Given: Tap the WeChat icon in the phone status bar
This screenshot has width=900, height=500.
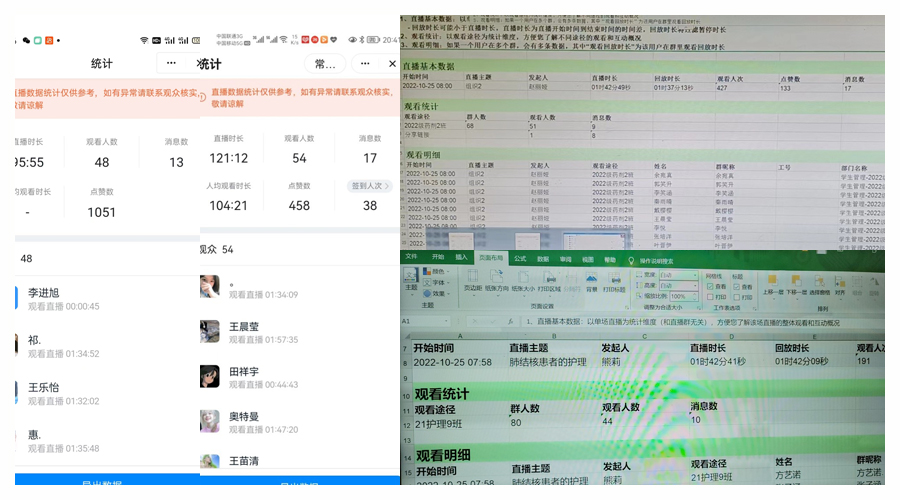Looking at the screenshot, I should pyautogui.click(x=26, y=40).
